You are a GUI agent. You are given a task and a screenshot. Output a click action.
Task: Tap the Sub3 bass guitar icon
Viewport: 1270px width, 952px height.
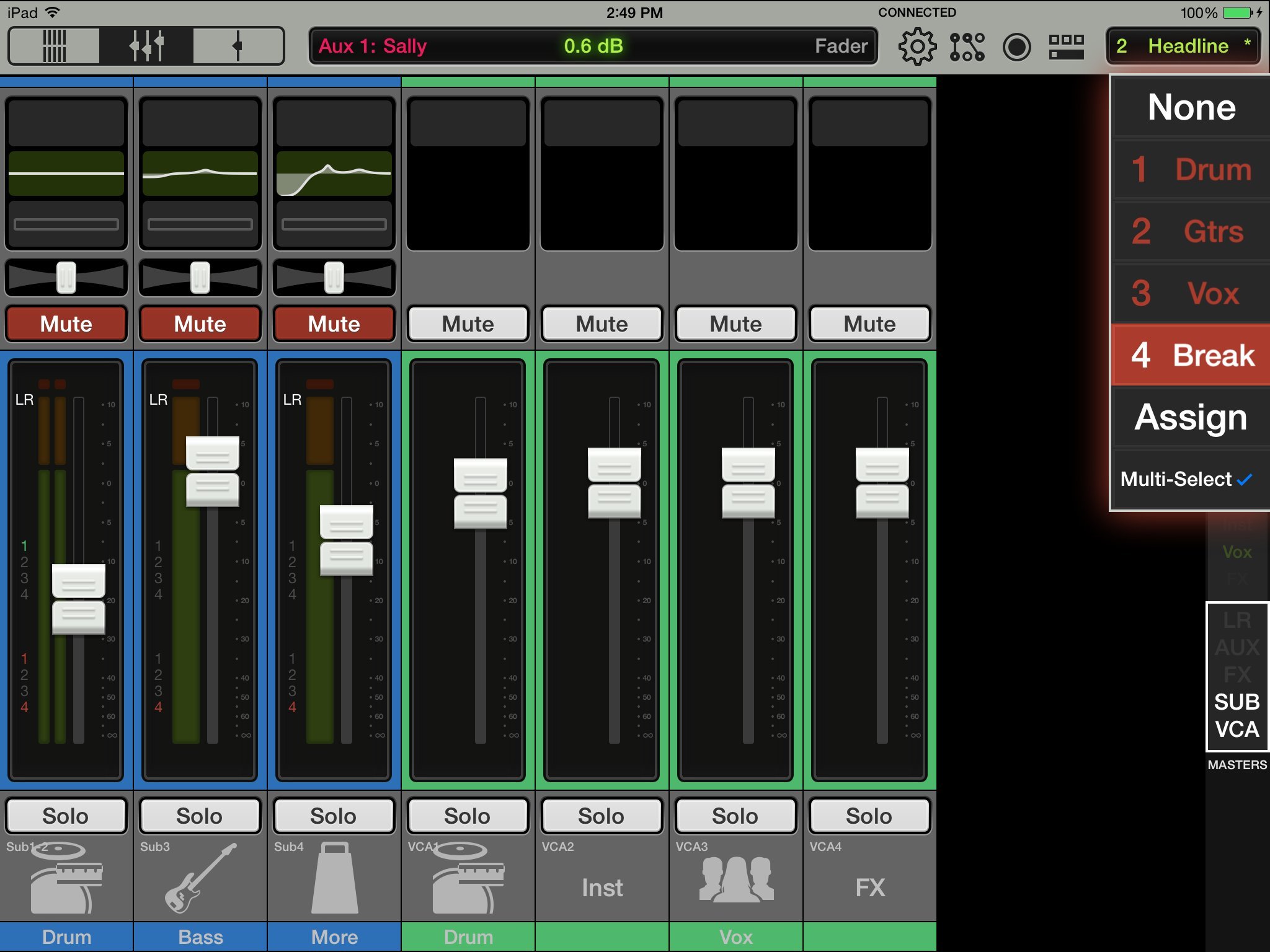tap(200, 878)
